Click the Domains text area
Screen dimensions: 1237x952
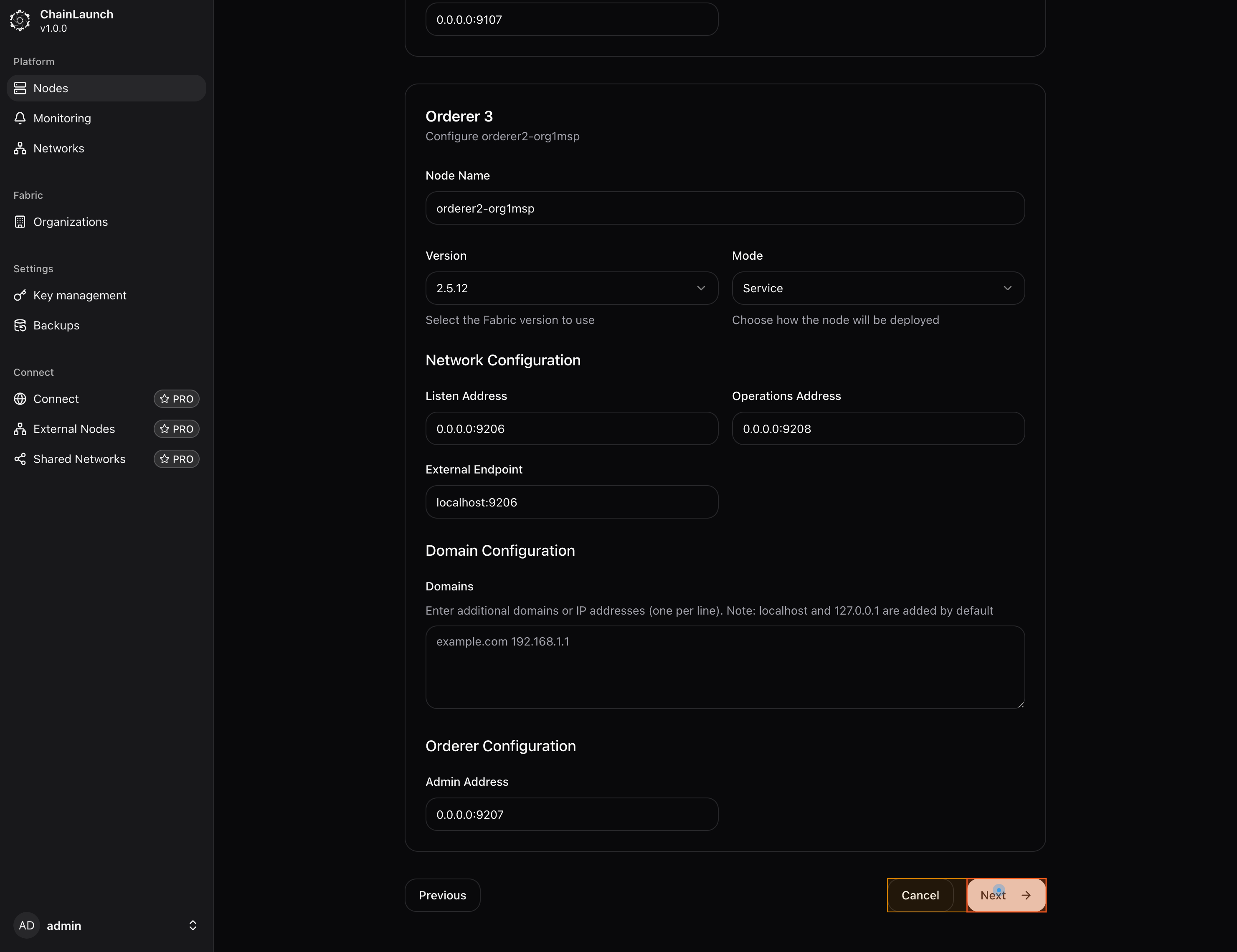click(725, 666)
